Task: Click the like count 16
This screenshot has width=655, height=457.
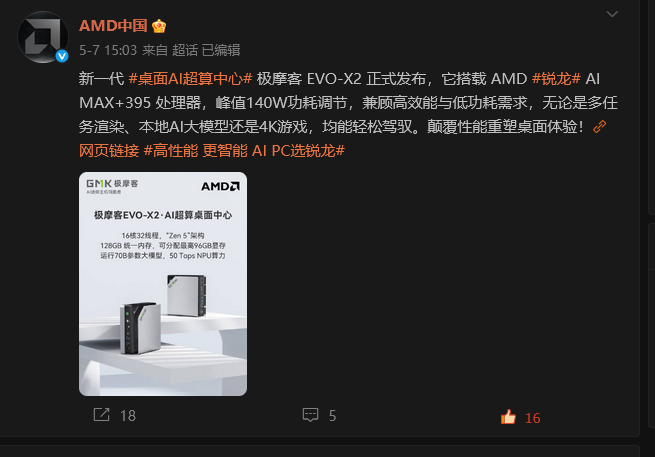Action: pos(533,418)
